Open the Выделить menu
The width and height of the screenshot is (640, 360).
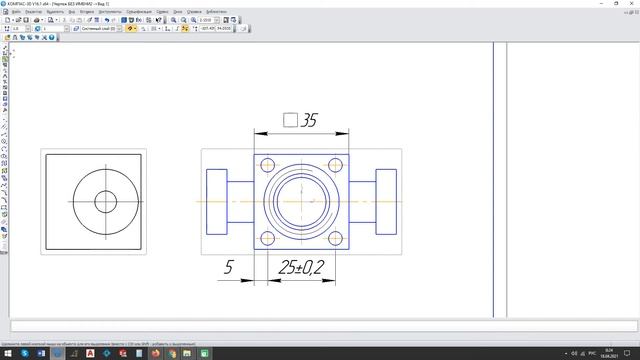[55, 11]
